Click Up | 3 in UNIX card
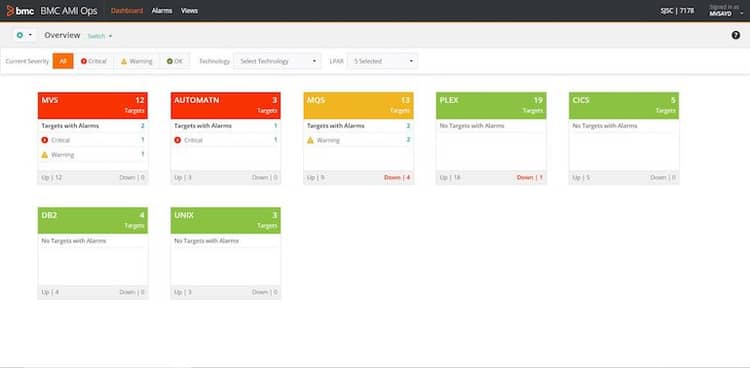This screenshot has height=368, width=750. (183, 292)
